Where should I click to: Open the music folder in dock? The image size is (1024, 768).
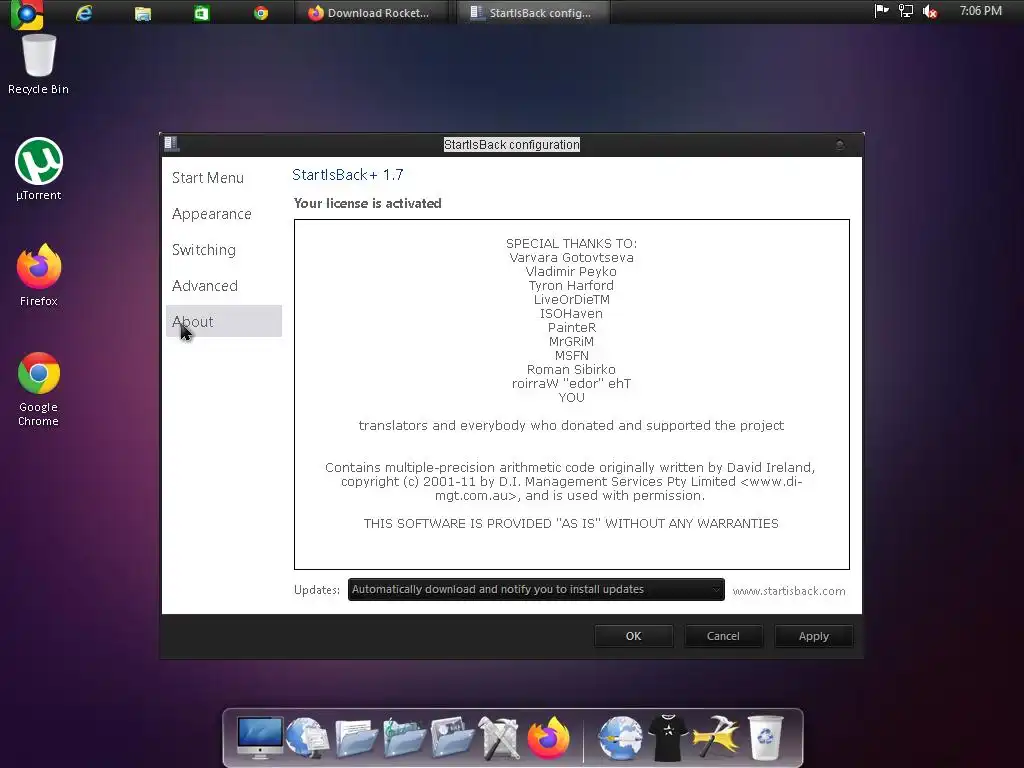click(404, 738)
